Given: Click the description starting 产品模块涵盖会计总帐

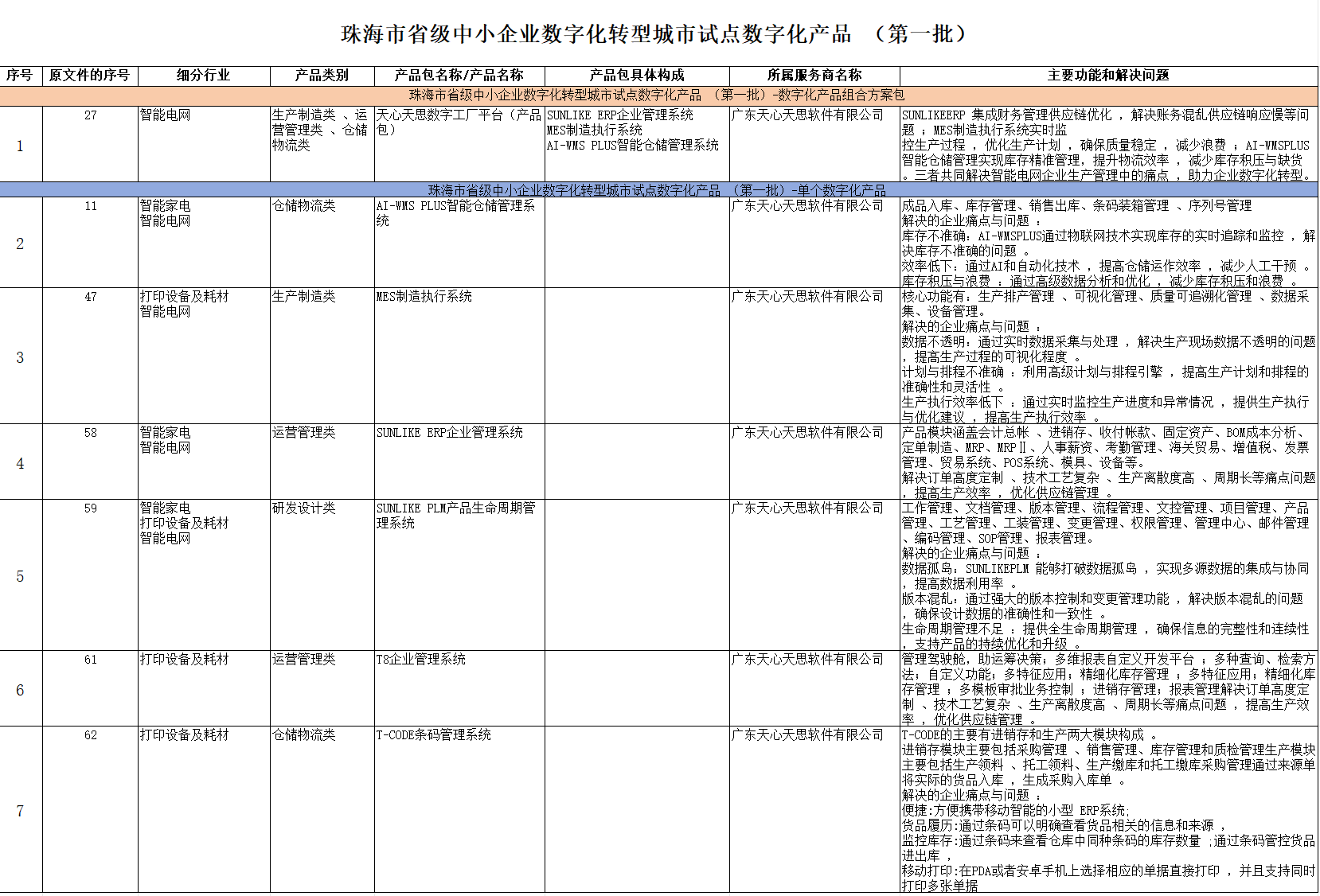Looking at the screenshot, I should [1108, 462].
